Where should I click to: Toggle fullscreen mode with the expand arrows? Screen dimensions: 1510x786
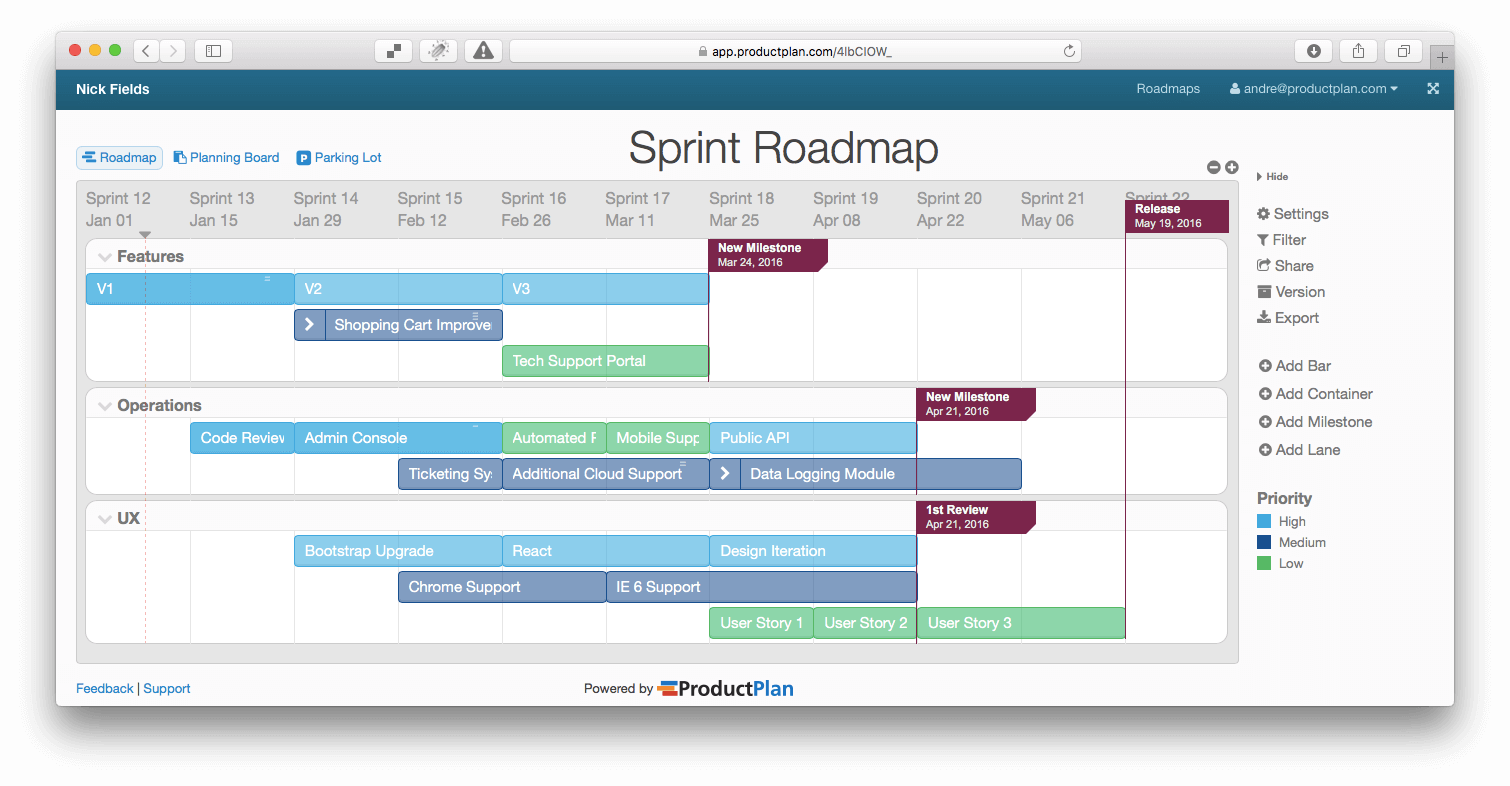click(1432, 89)
